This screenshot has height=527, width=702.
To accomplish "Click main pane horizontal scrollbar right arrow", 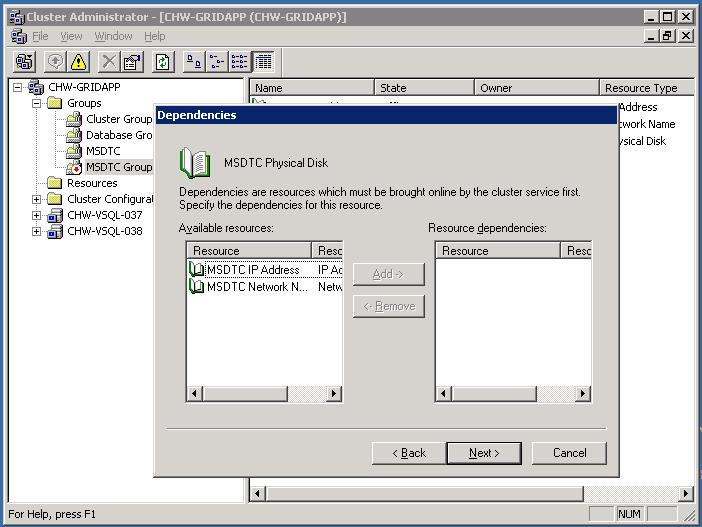I will (685, 494).
